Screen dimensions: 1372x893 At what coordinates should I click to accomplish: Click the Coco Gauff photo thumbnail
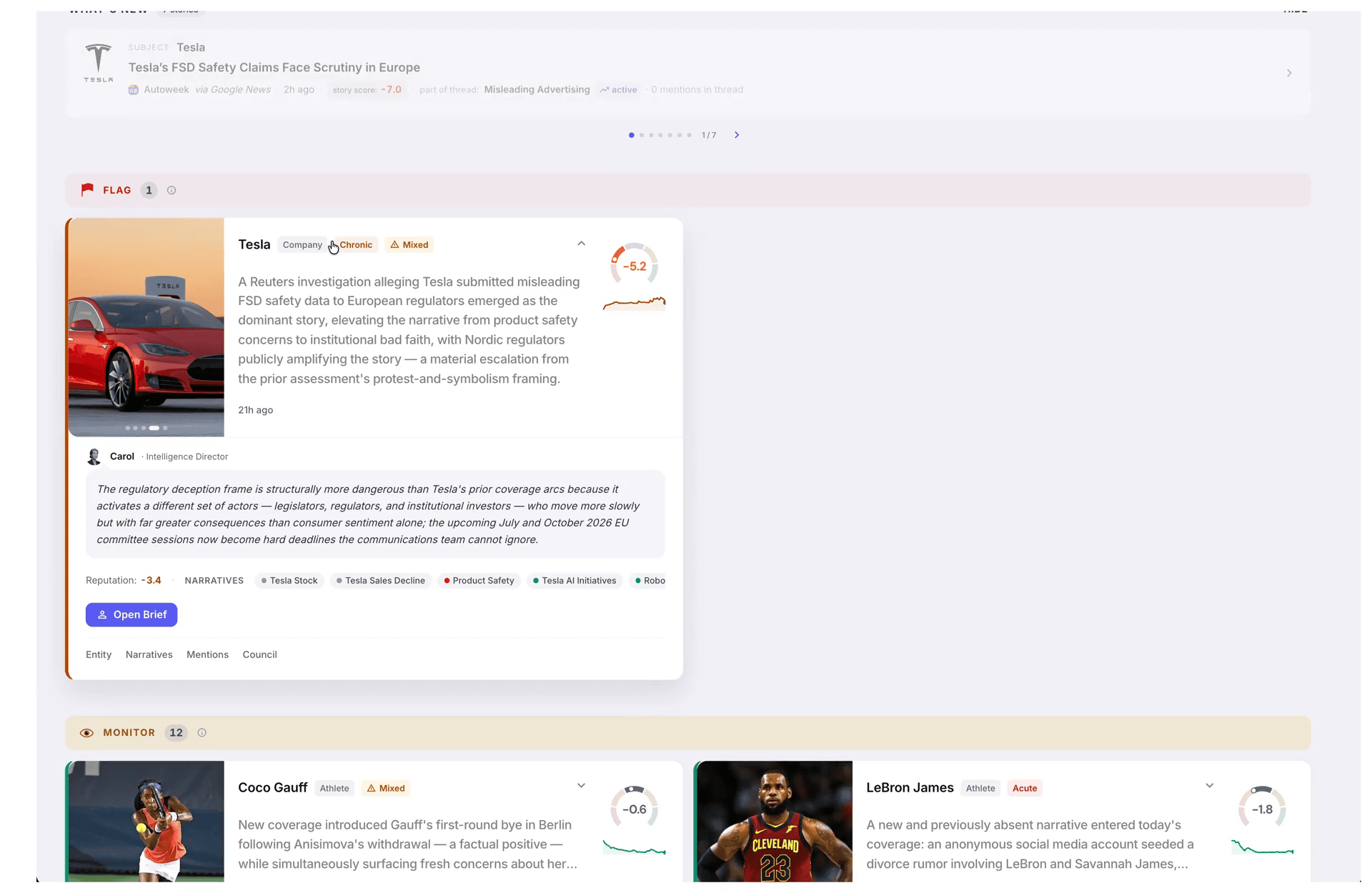coord(146,822)
